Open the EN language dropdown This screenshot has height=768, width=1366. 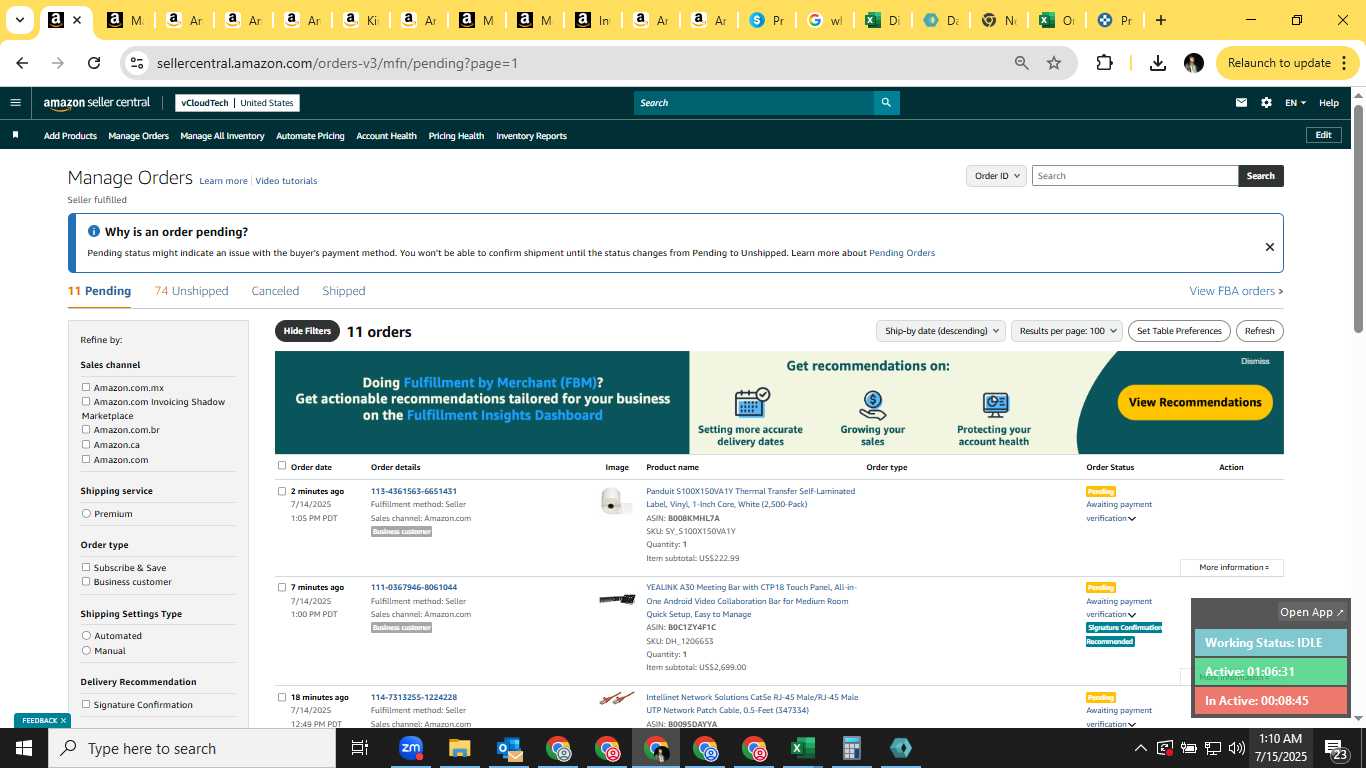1295,103
